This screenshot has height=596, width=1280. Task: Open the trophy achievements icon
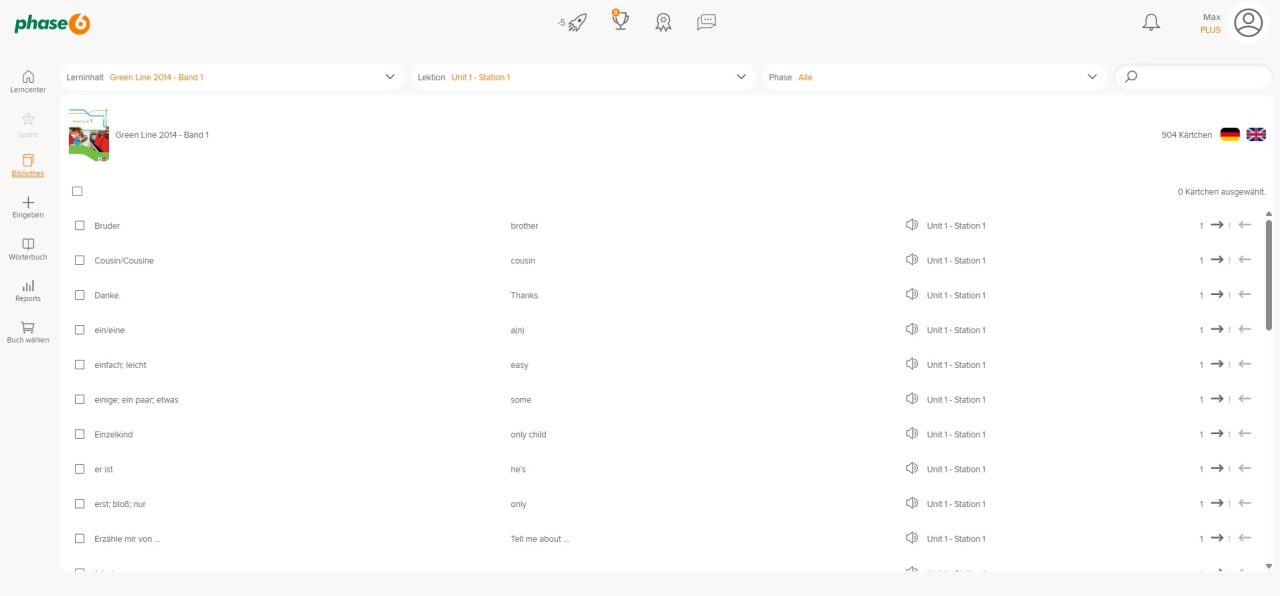[620, 20]
